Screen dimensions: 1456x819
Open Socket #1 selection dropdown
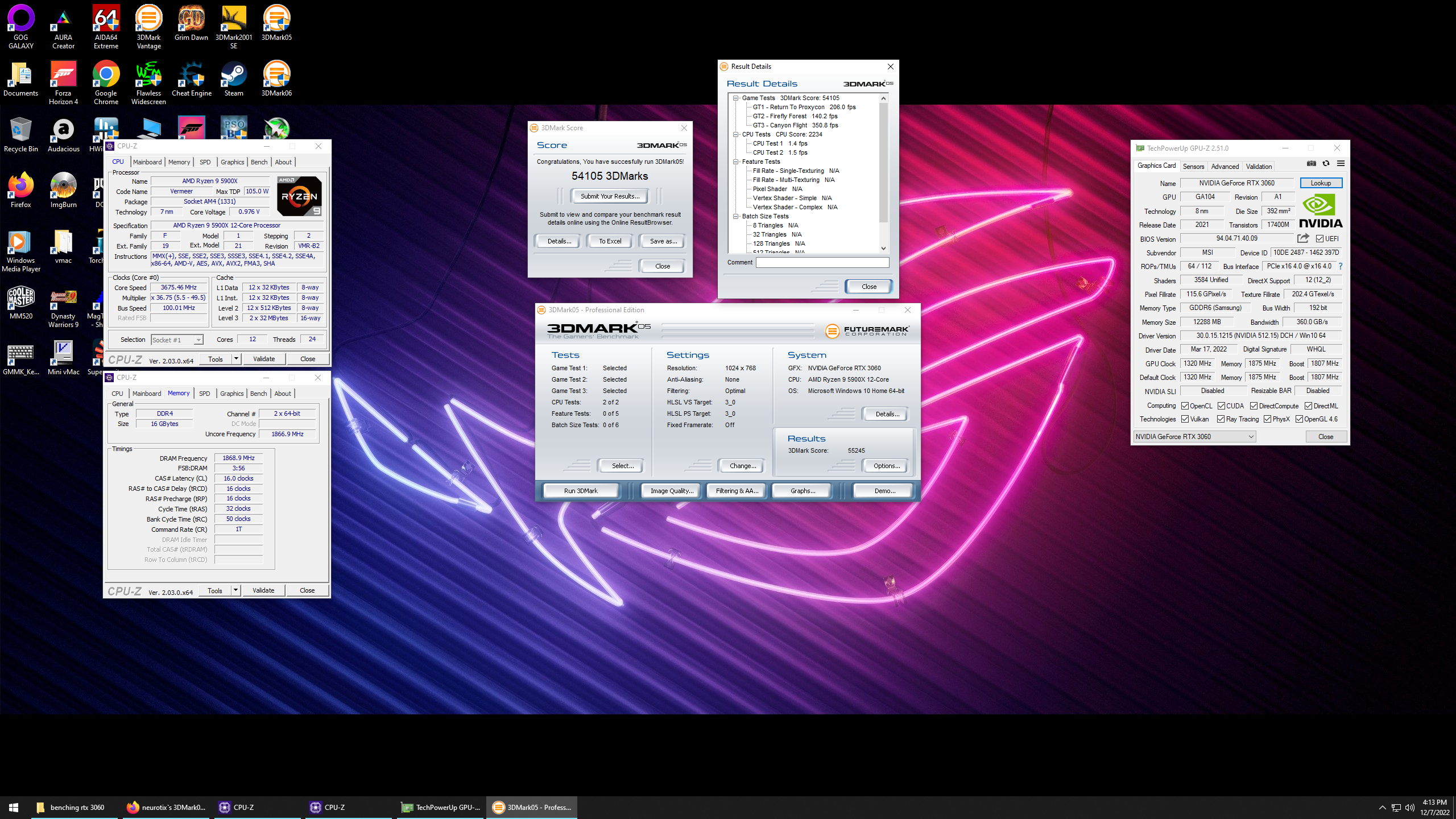coord(177,340)
